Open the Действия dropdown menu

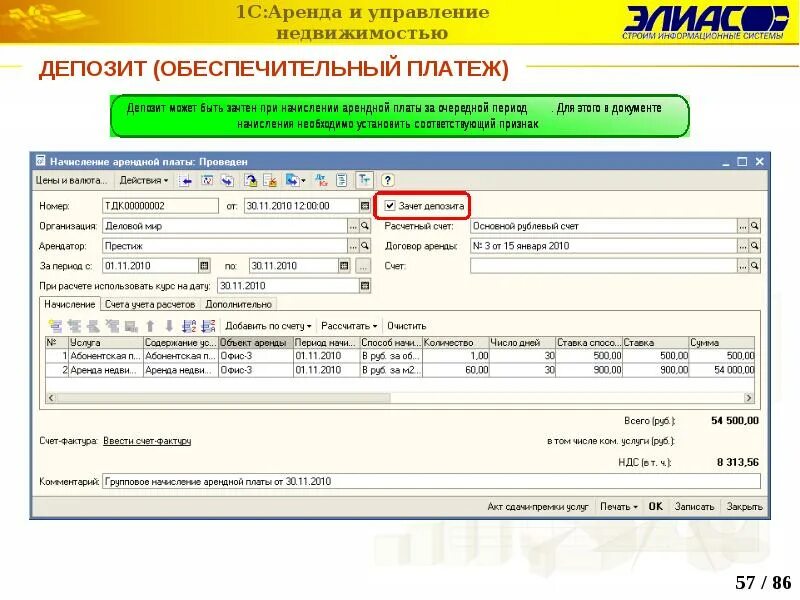coord(144,180)
